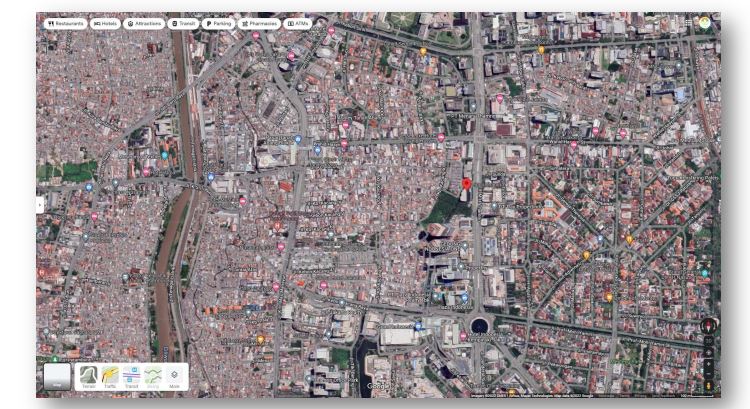Show nearby Pharmacies

click(x=259, y=23)
